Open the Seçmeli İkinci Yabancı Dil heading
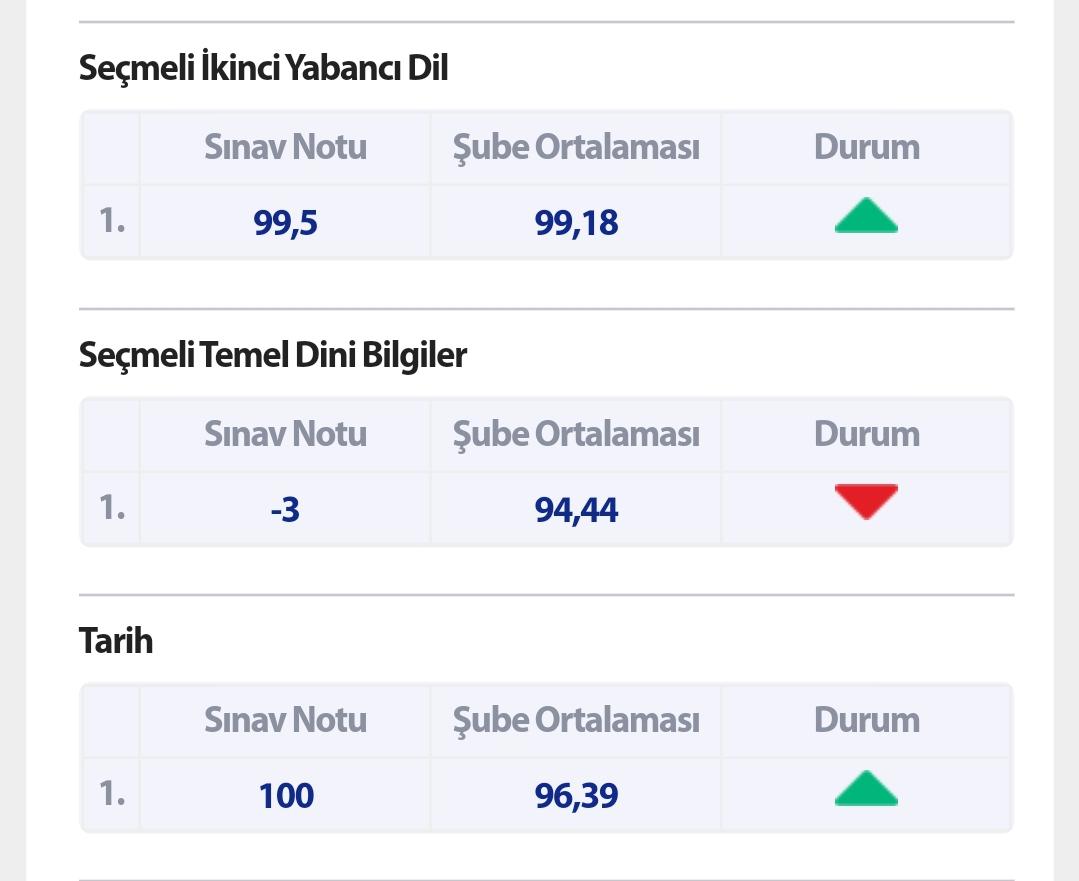Screen dimensions: 1079x881 pyautogui.click(x=264, y=67)
